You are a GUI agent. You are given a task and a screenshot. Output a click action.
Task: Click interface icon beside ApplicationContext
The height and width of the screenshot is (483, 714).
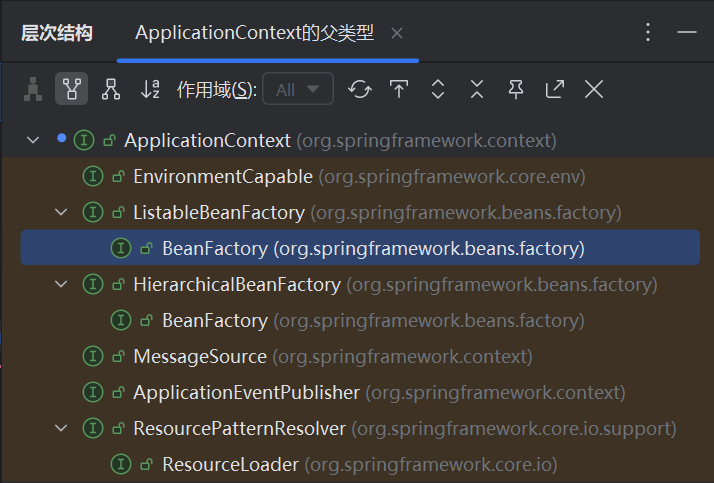[x=84, y=140]
